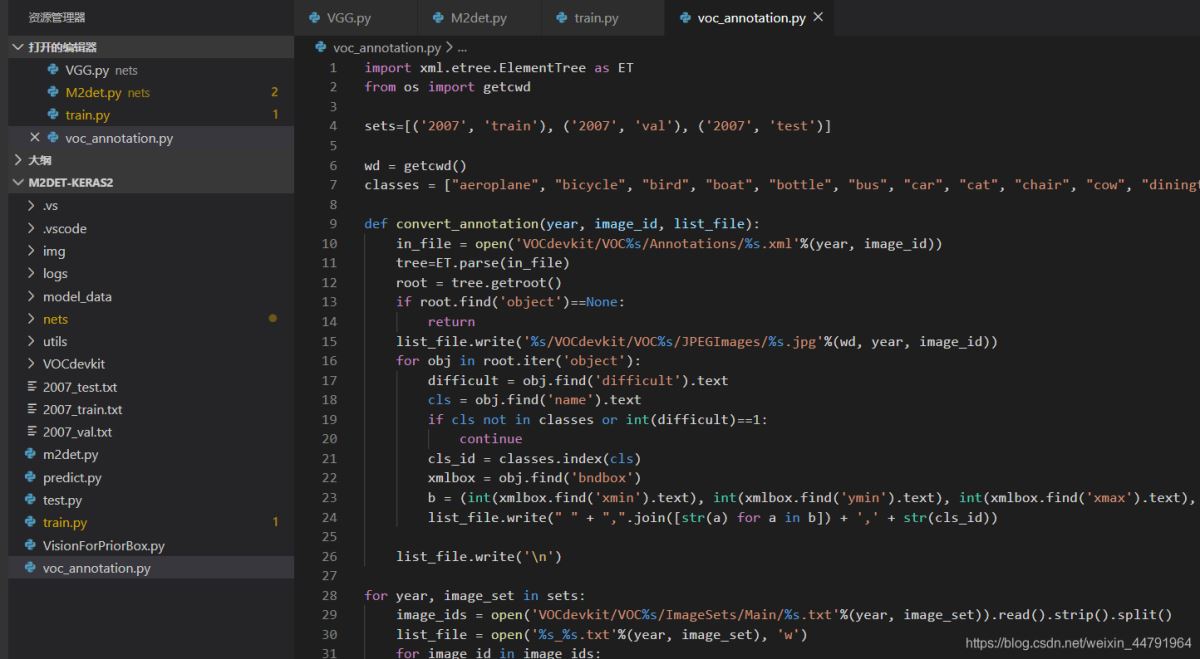The image size is (1200, 659).
Task: Switch to the train.py tab
Action: click(x=596, y=18)
